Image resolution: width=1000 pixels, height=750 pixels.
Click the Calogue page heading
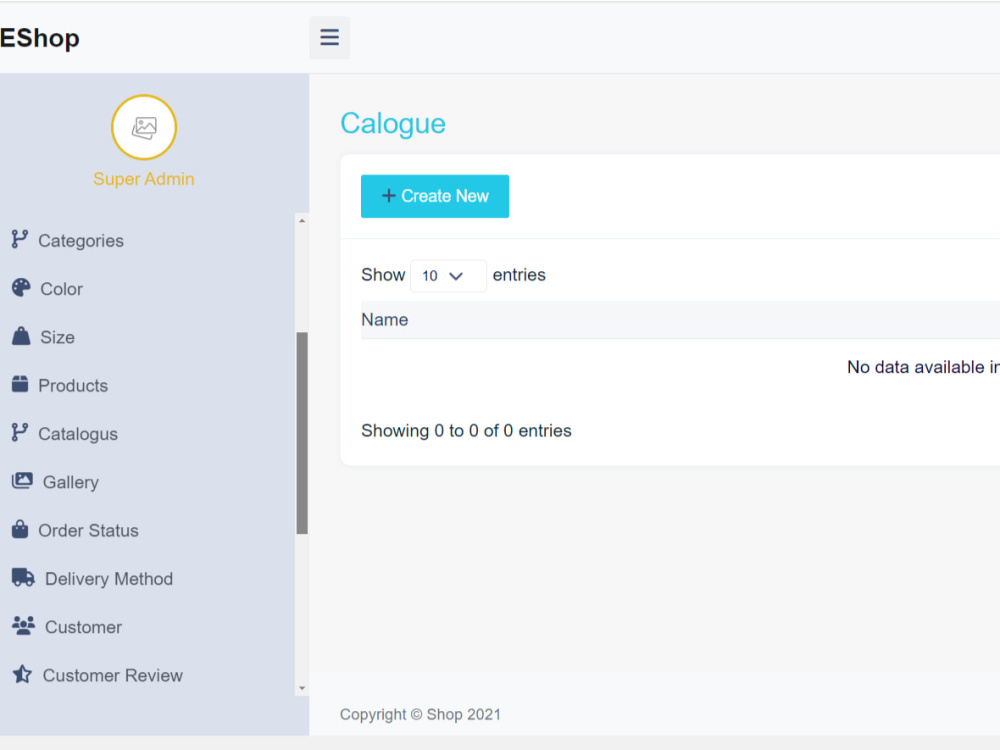pos(393,124)
